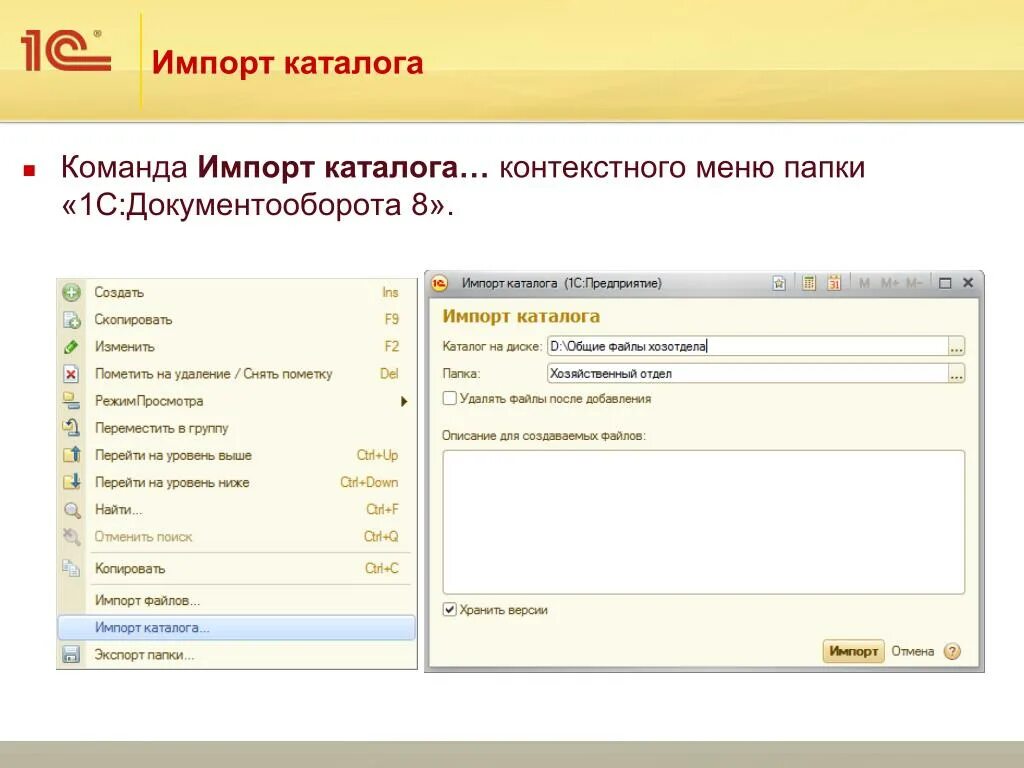The image size is (1024, 768).
Task: Choose Перейти на уровень выше entry
Action: click(237, 455)
